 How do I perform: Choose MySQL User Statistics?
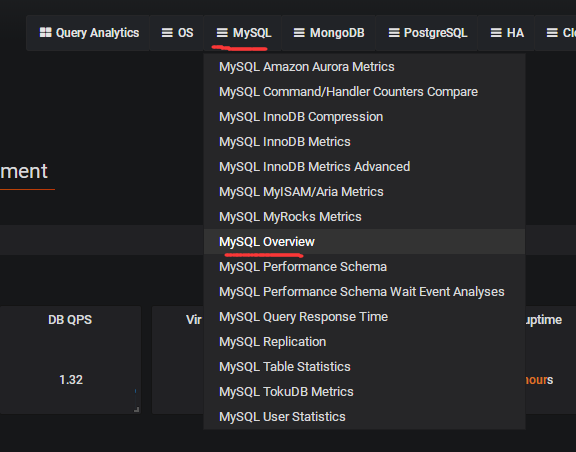[x=364, y=417]
